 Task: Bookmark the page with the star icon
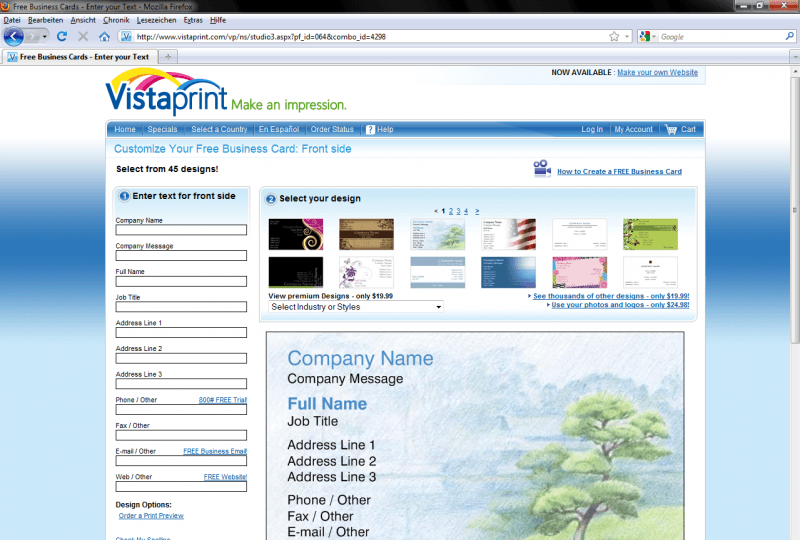(x=614, y=36)
